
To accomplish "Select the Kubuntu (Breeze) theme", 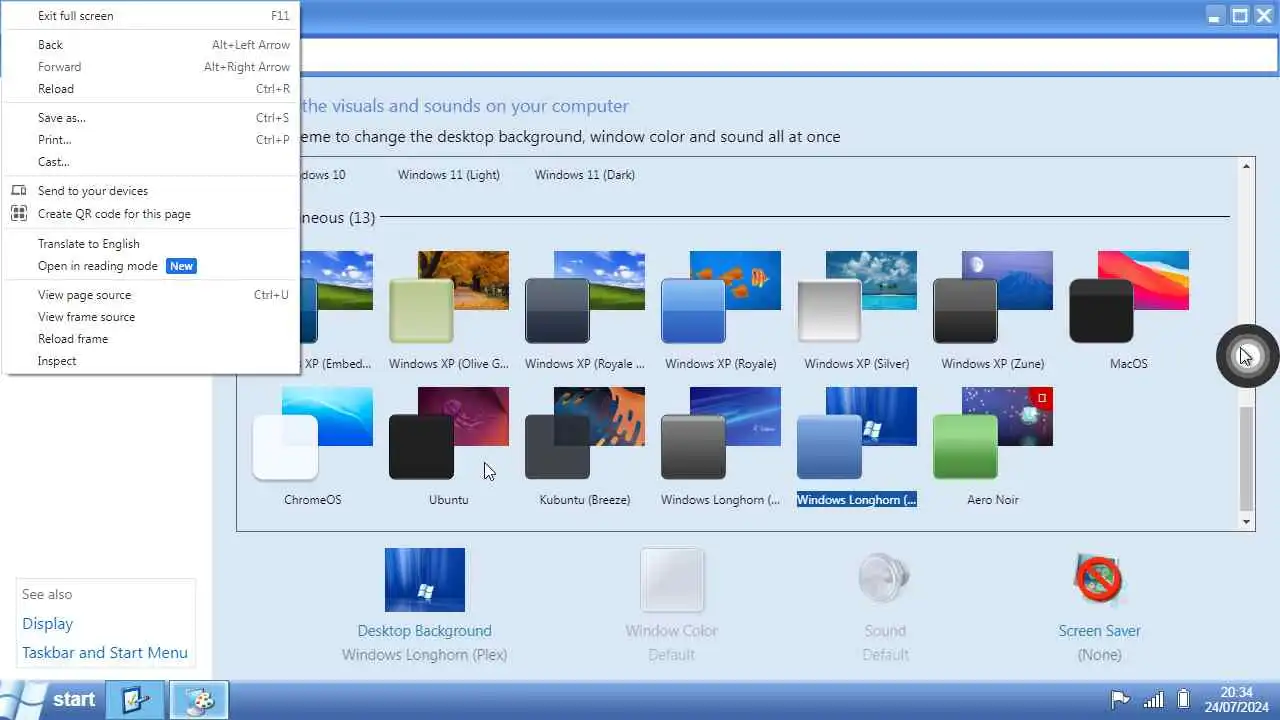I will (x=584, y=446).
